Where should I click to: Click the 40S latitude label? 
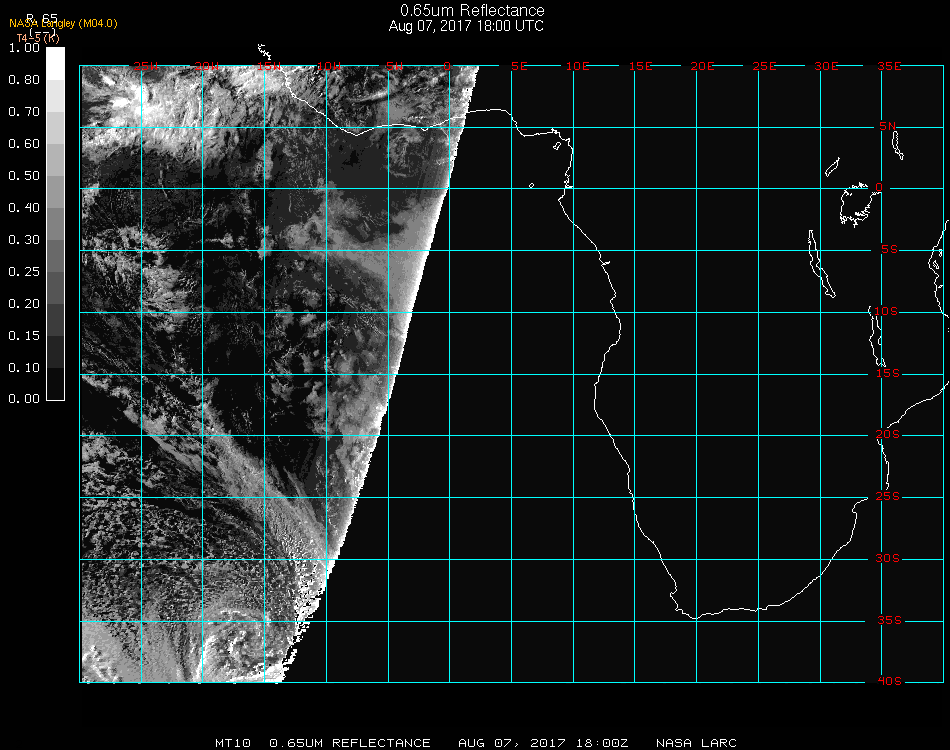pos(888,681)
